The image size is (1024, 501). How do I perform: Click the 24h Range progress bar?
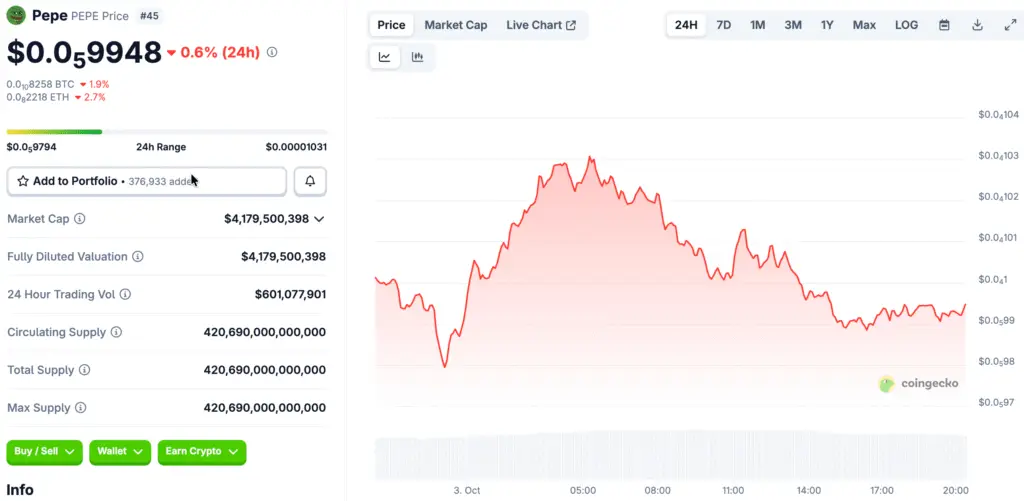166,131
